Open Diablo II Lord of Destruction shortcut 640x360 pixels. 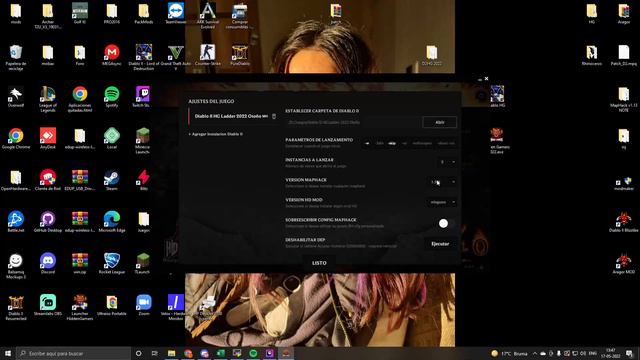[144, 58]
